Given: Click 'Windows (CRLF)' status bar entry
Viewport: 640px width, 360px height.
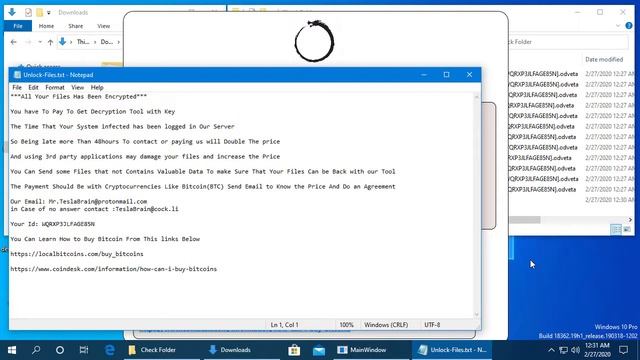Looking at the screenshot, I should pyautogui.click(x=386, y=325).
